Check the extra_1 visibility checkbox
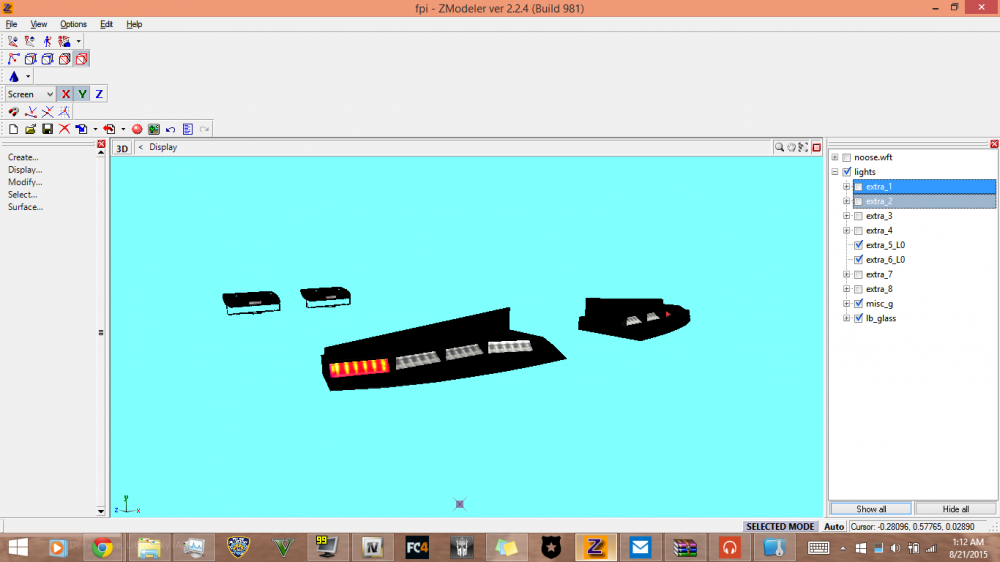Image resolution: width=1000 pixels, height=562 pixels. click(858, 187)
